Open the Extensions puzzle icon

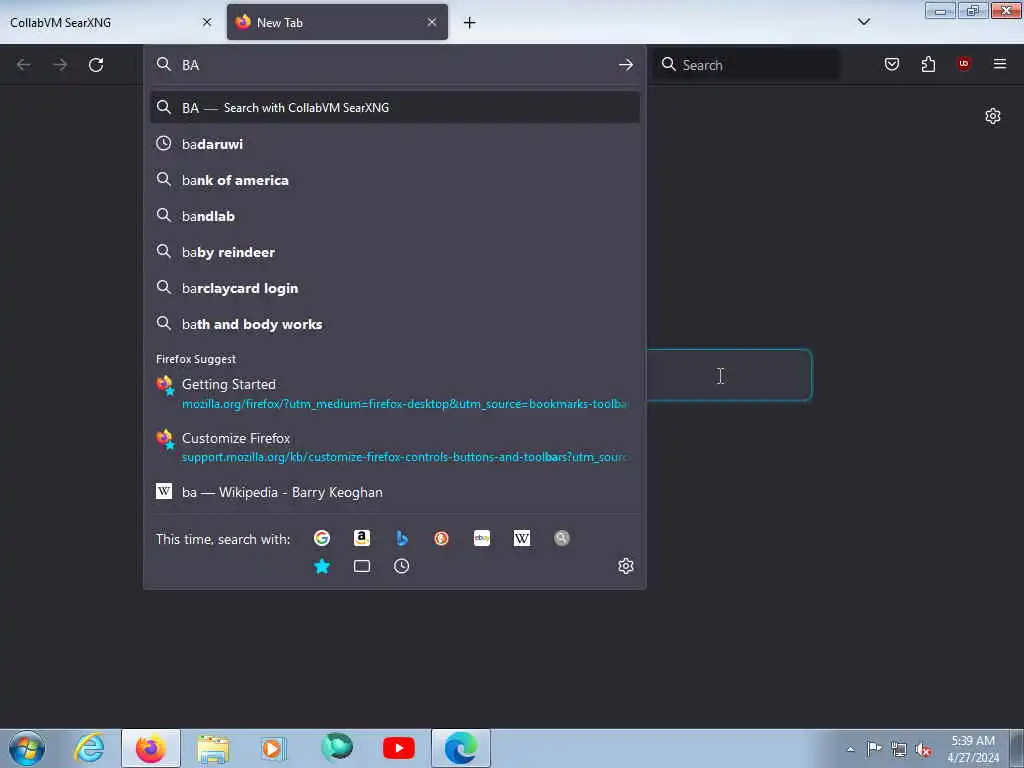[928, 64]
